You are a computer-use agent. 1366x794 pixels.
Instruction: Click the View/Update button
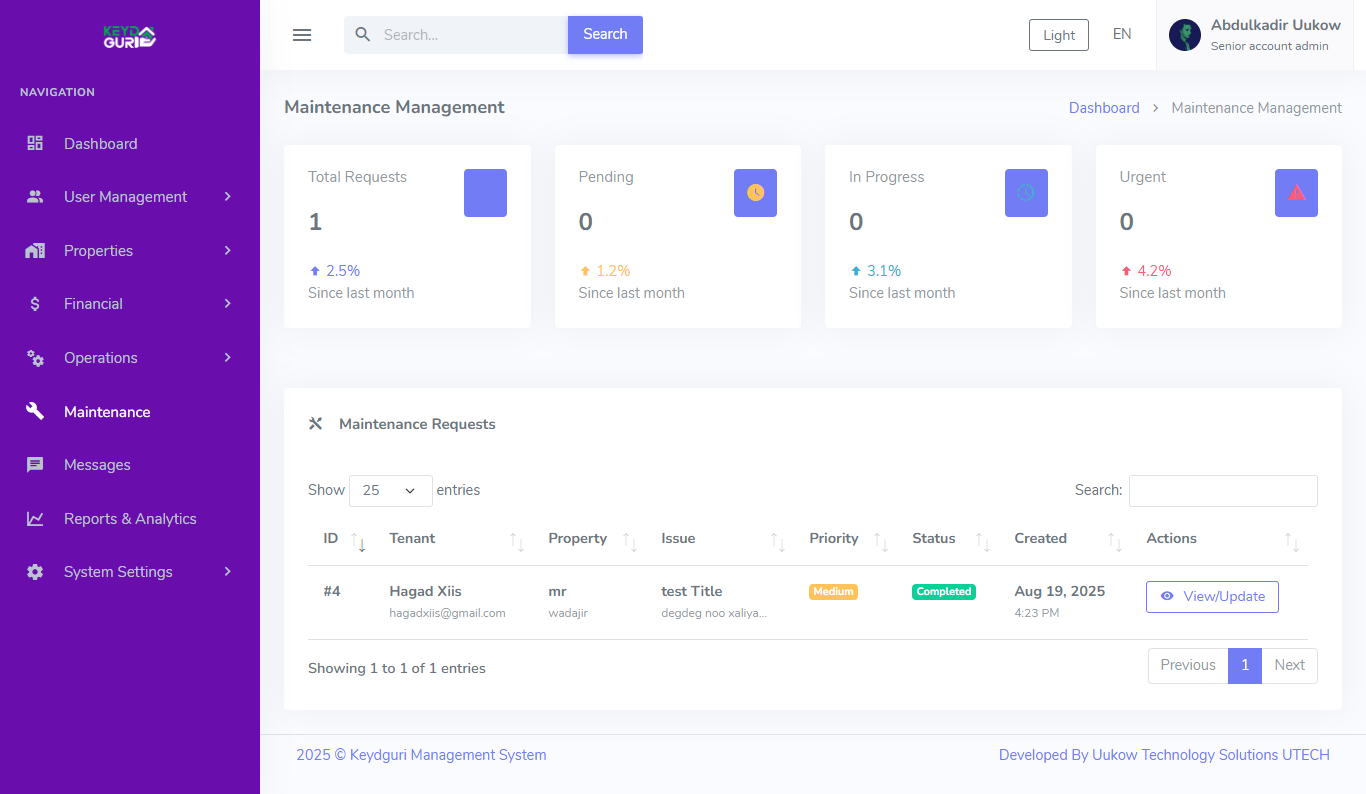pyautogui.click(x=1212, y=597)
